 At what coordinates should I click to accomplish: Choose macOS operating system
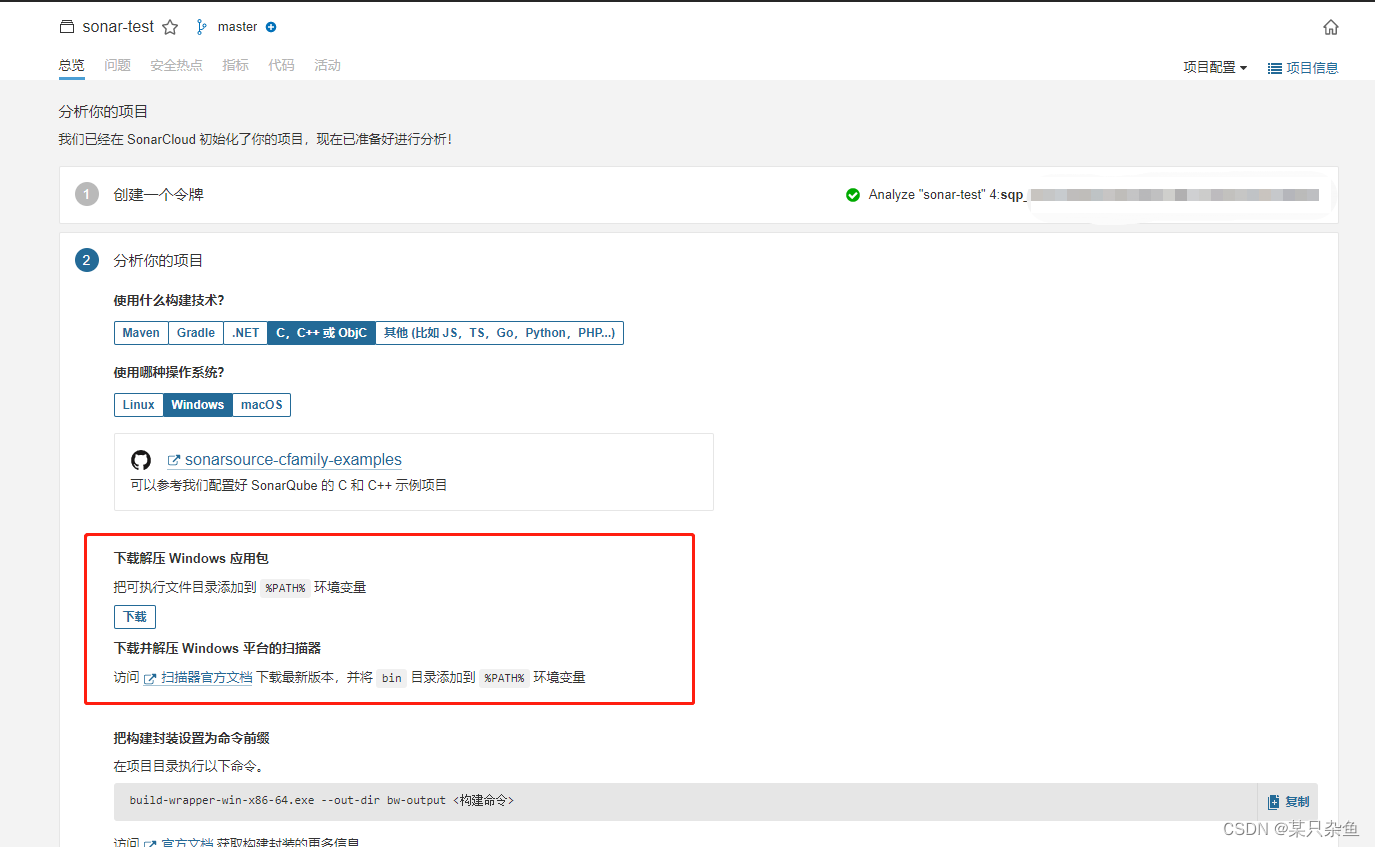point(261,405)
